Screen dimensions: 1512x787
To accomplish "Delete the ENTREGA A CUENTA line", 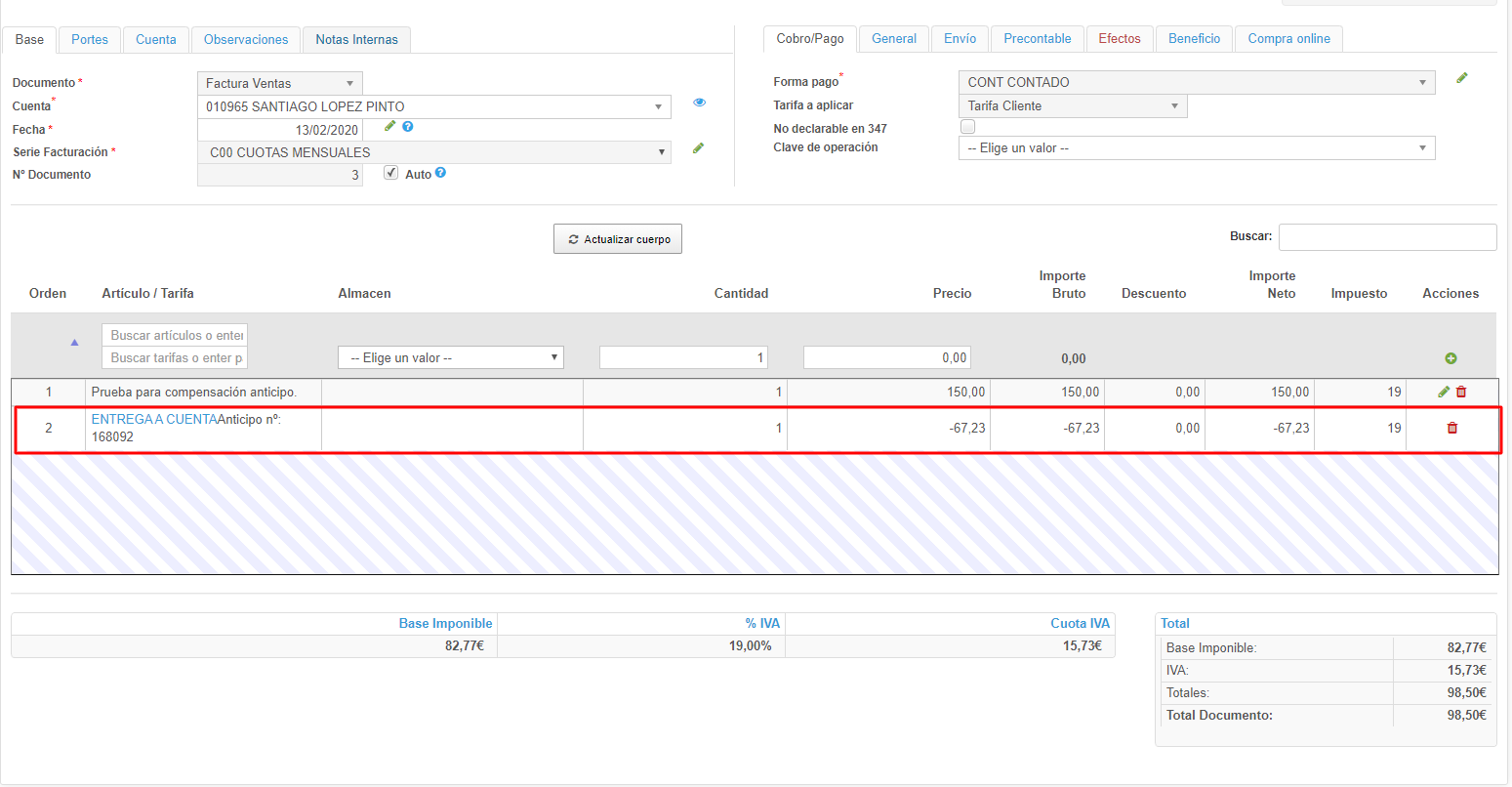I will (x=1451, y=428).
